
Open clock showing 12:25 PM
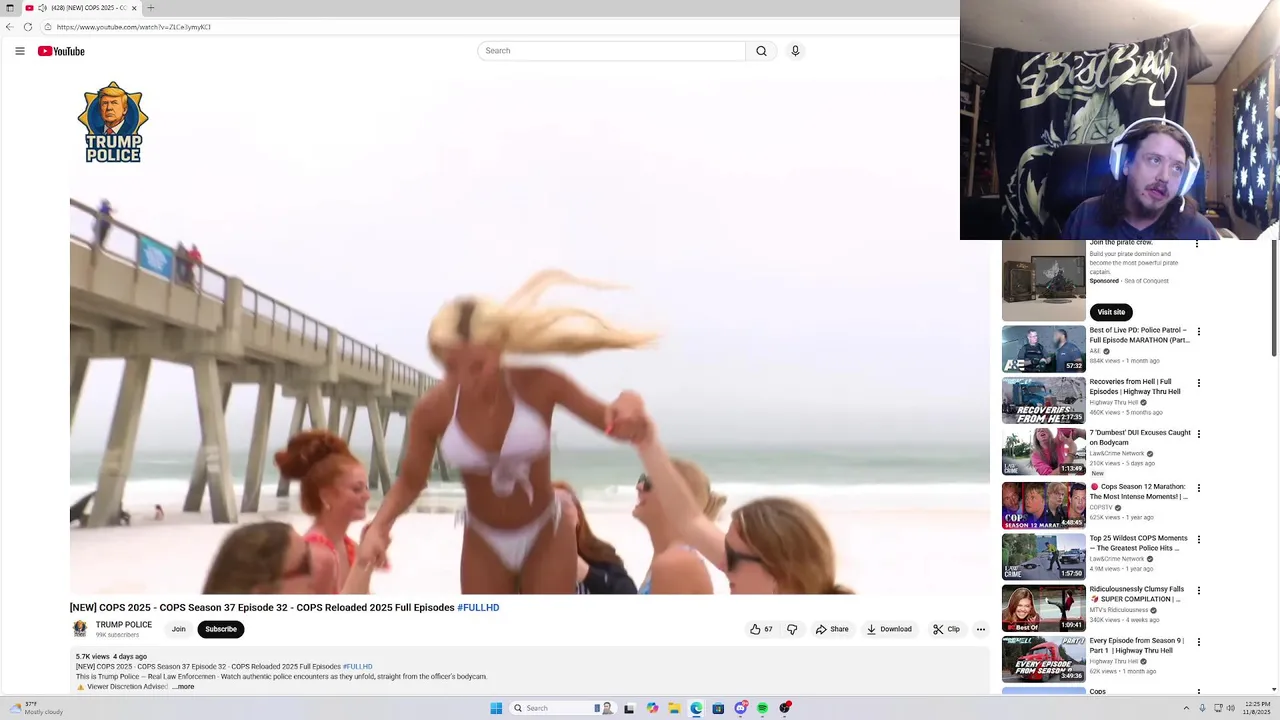[1257, 708]
